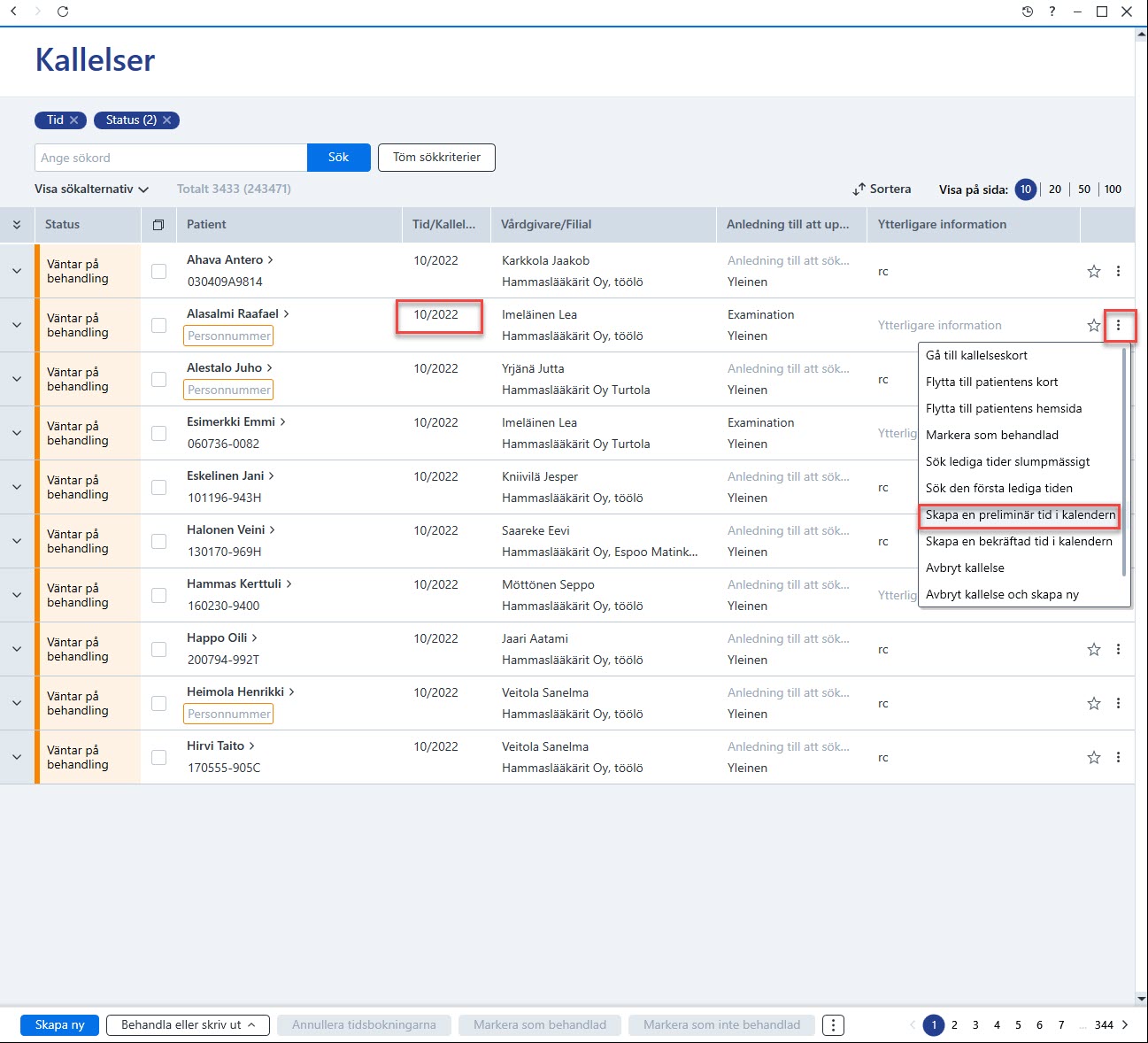Viewport: 1148px width, 1043px height.
Task: Open more actions icon in bottom toolbar
Action: click(x=833, y=1025)
